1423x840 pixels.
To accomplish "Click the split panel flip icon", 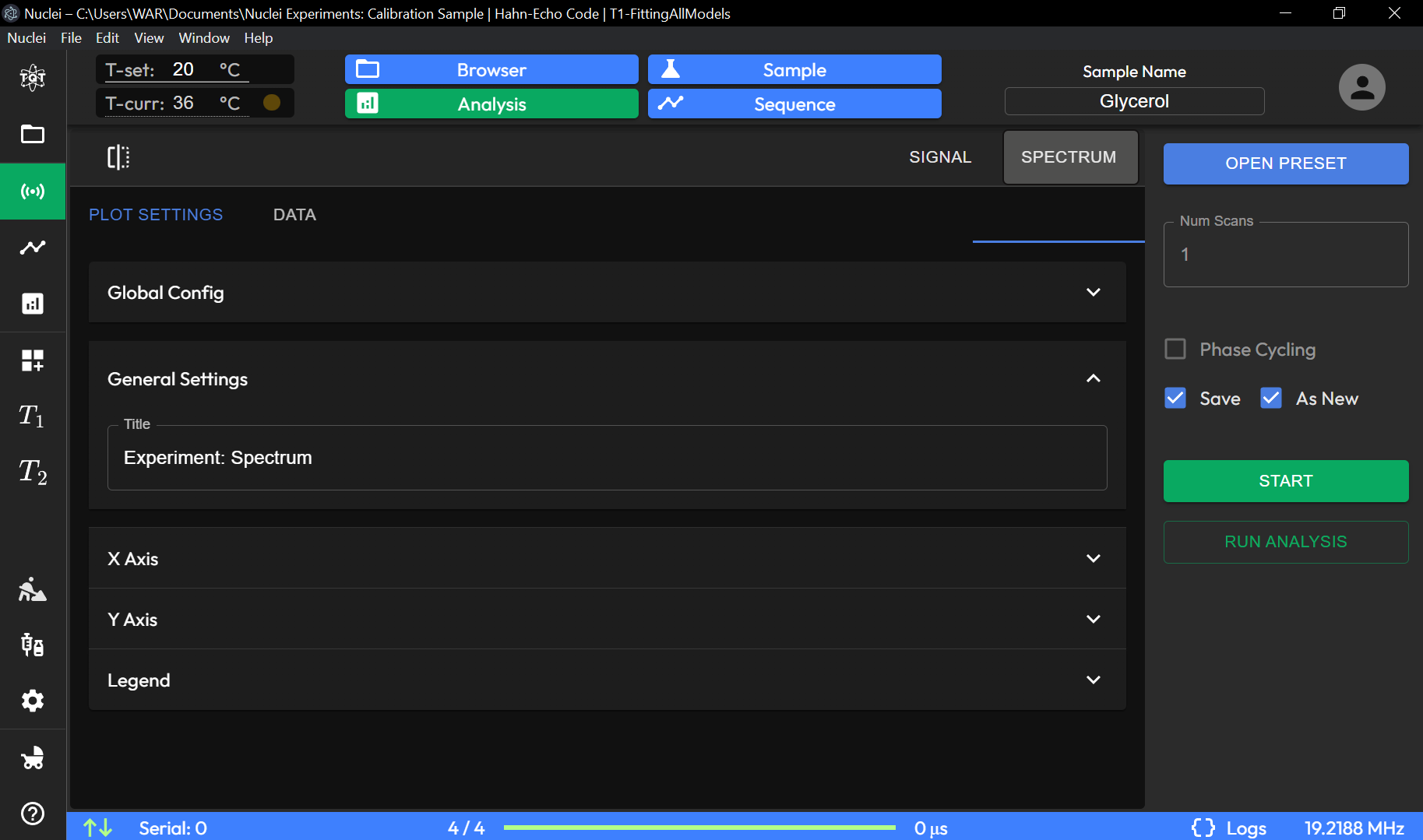I will click(x=118, y=157).
